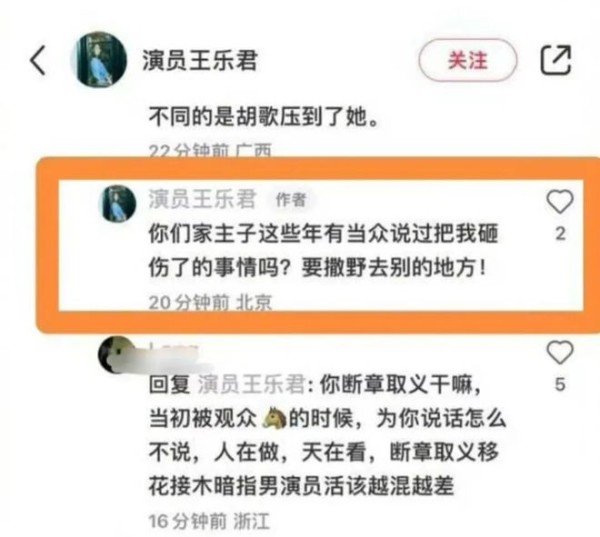The width and height of the screenshot is (600, 537).
Task: Tap the like count 5
Action: [x=560, y=384]
